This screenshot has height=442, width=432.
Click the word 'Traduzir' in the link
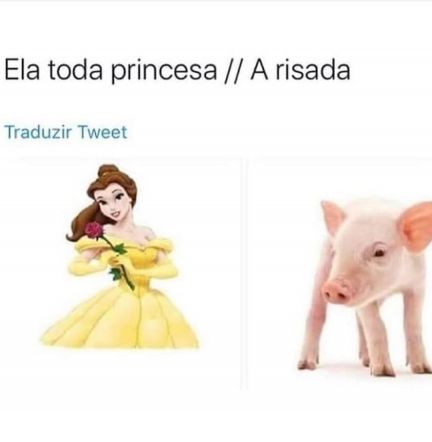(x=38, y=132)
